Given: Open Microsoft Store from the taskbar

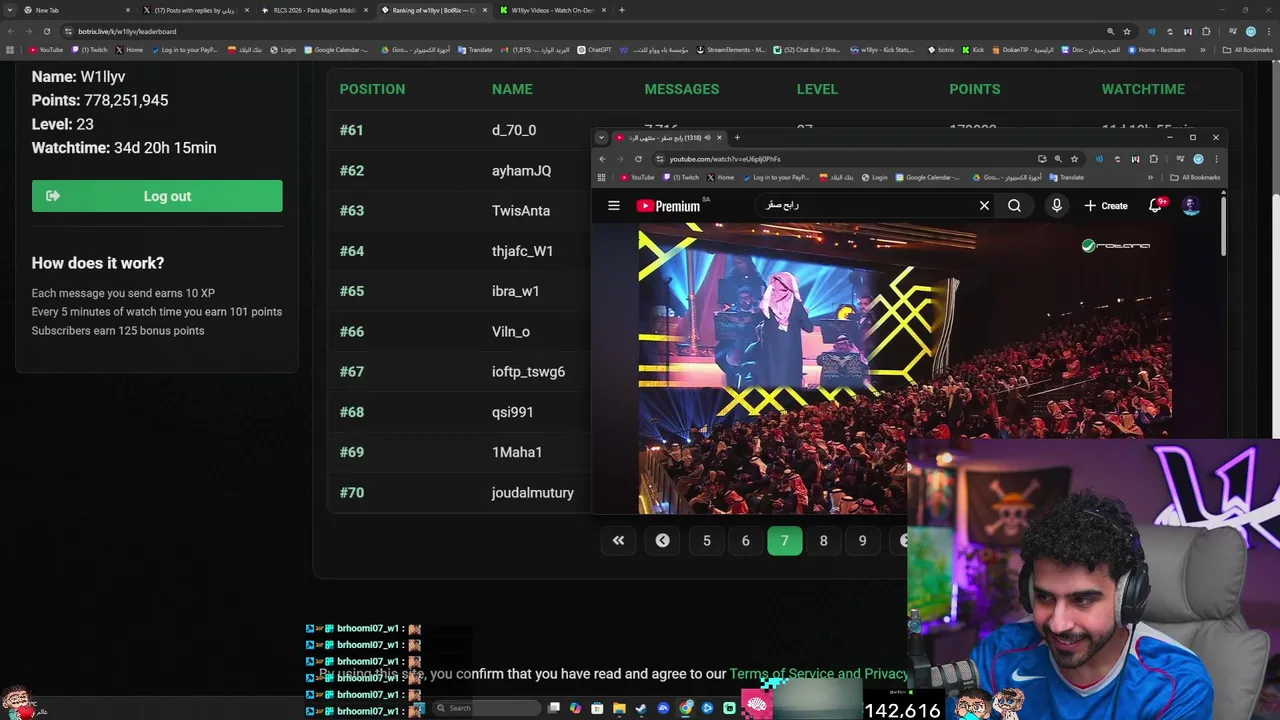Looking at the screenshot, I should coord(597,708).
